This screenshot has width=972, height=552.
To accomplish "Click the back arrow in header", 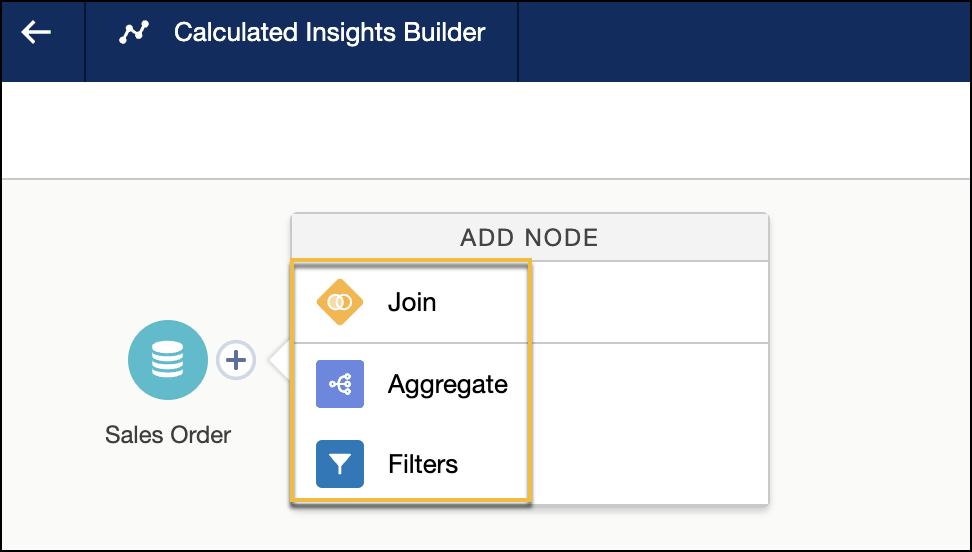I will click(36, 33).
